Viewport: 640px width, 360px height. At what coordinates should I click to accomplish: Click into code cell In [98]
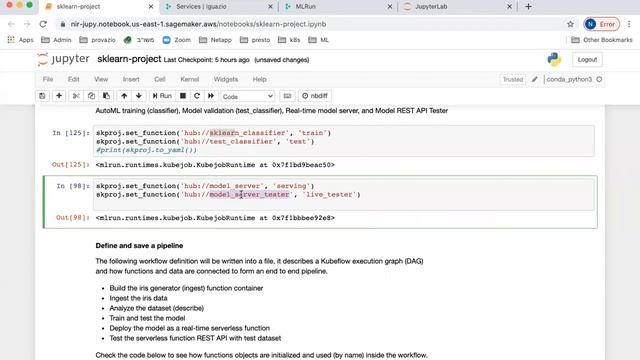tap(344, 194)
